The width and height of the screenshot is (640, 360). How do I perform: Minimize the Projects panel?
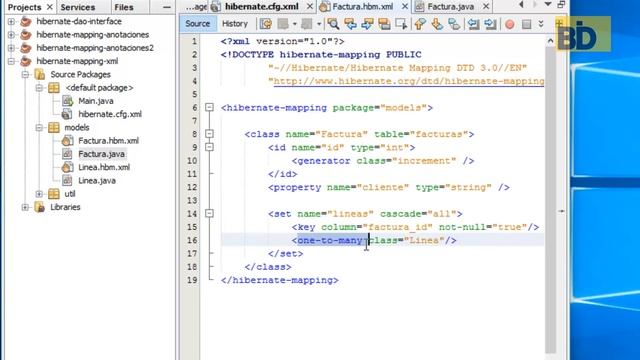click(x=167, y=7)
